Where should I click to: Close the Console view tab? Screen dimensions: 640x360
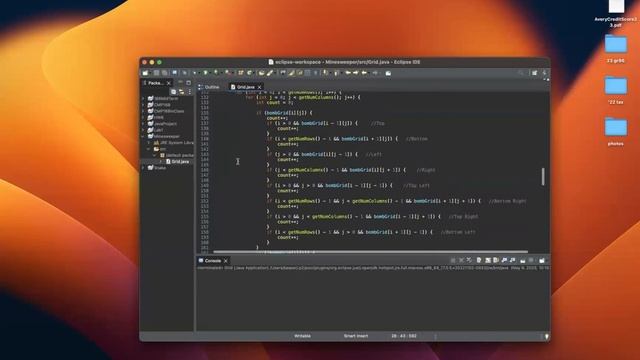point(226,260)
